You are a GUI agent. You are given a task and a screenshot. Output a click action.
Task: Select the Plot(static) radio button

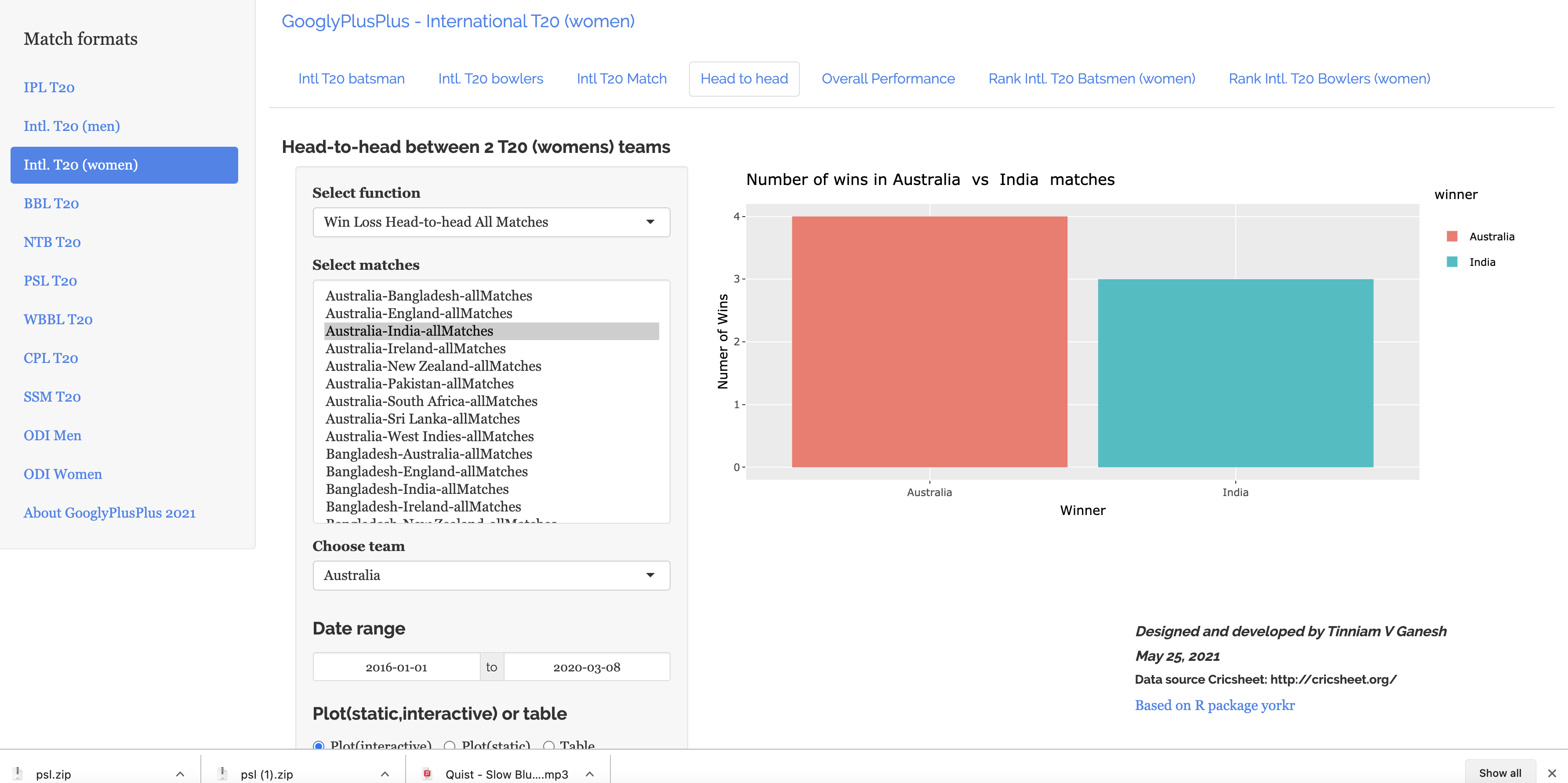450,745
